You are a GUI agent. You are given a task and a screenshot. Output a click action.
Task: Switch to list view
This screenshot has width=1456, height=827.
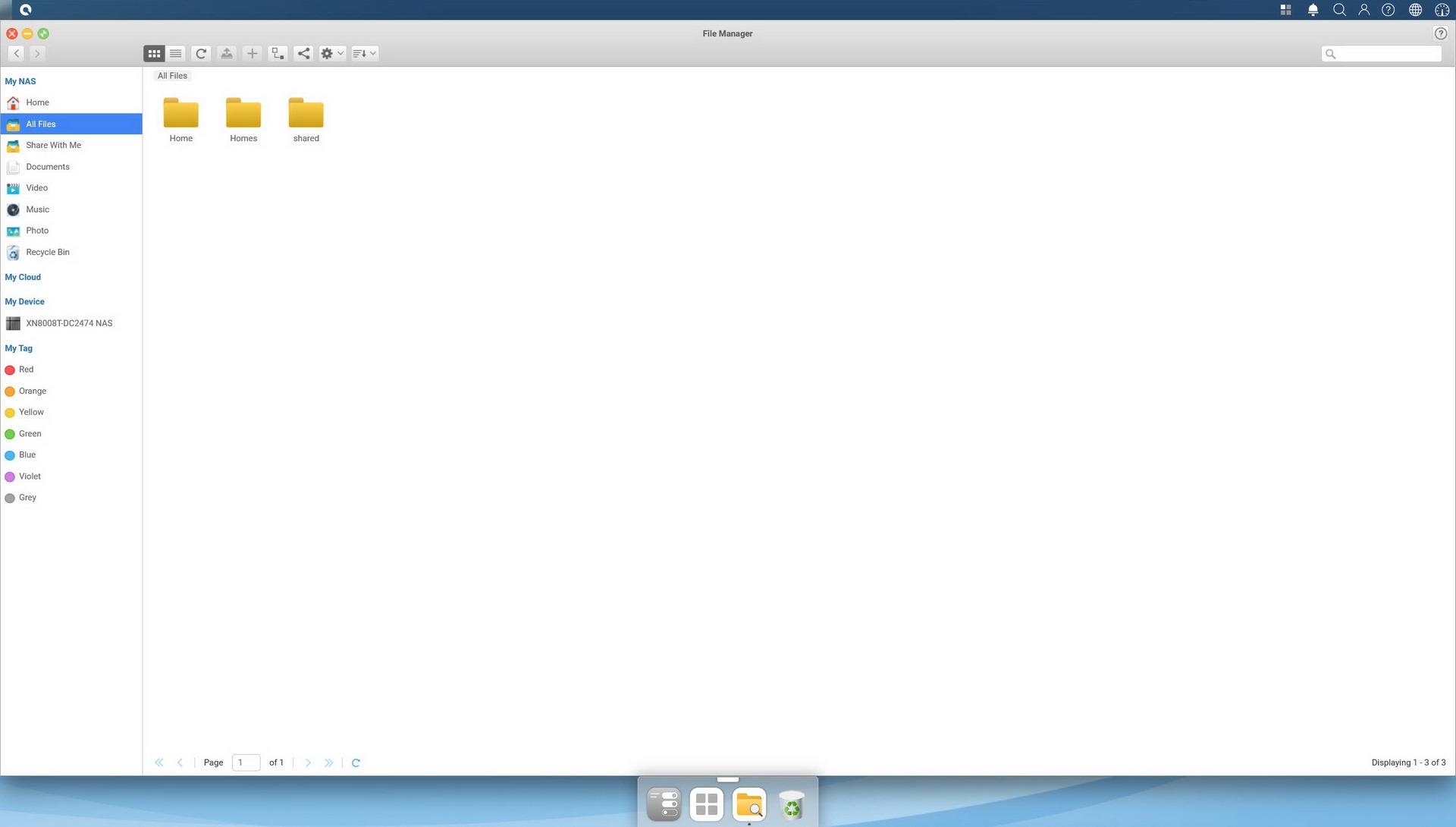click(x=176, y=53)
